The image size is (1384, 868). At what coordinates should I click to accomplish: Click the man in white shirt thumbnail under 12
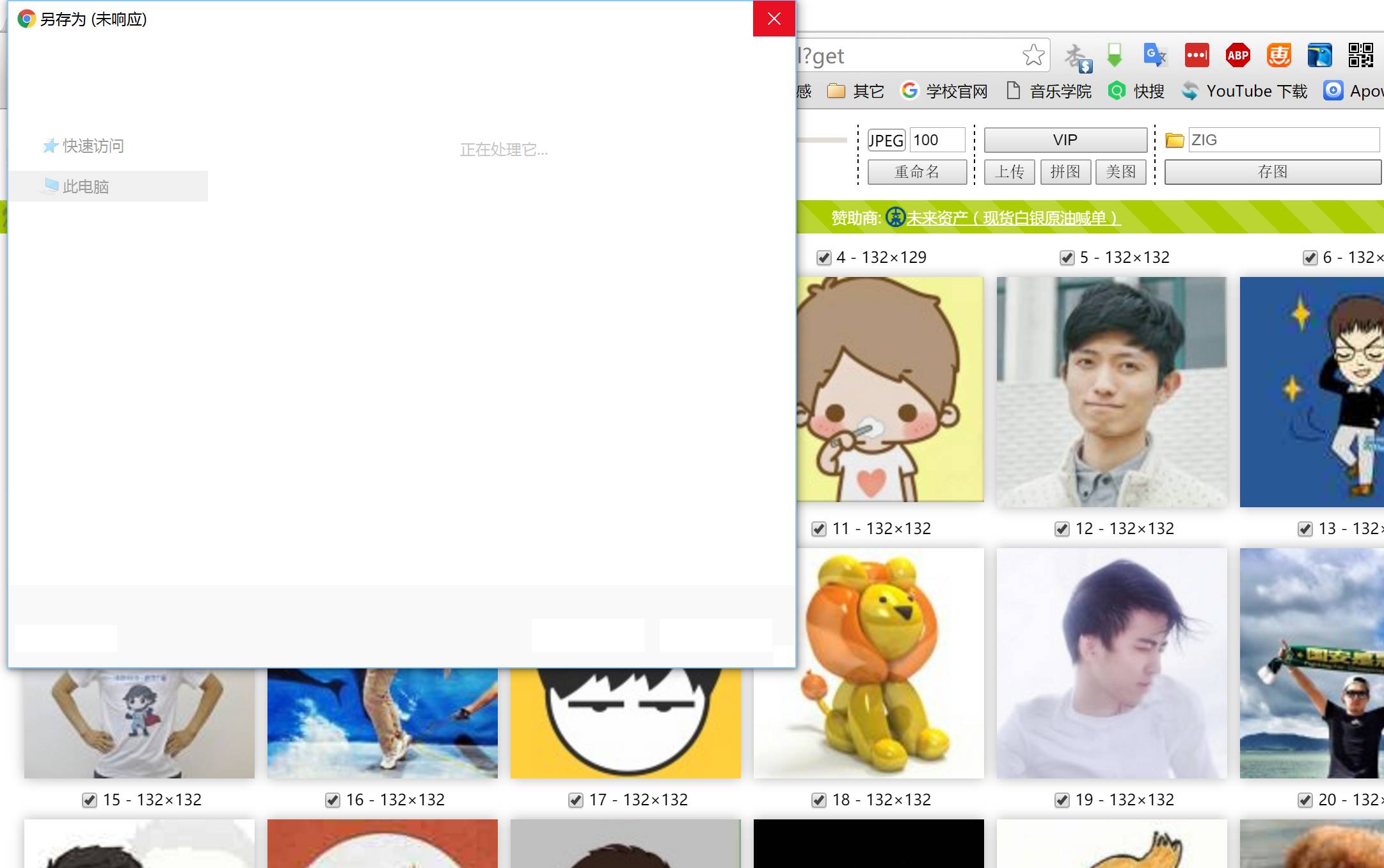tap(1111, 663)
